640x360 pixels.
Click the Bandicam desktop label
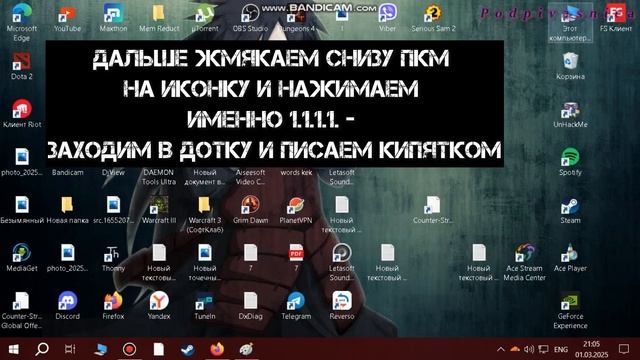67,172
